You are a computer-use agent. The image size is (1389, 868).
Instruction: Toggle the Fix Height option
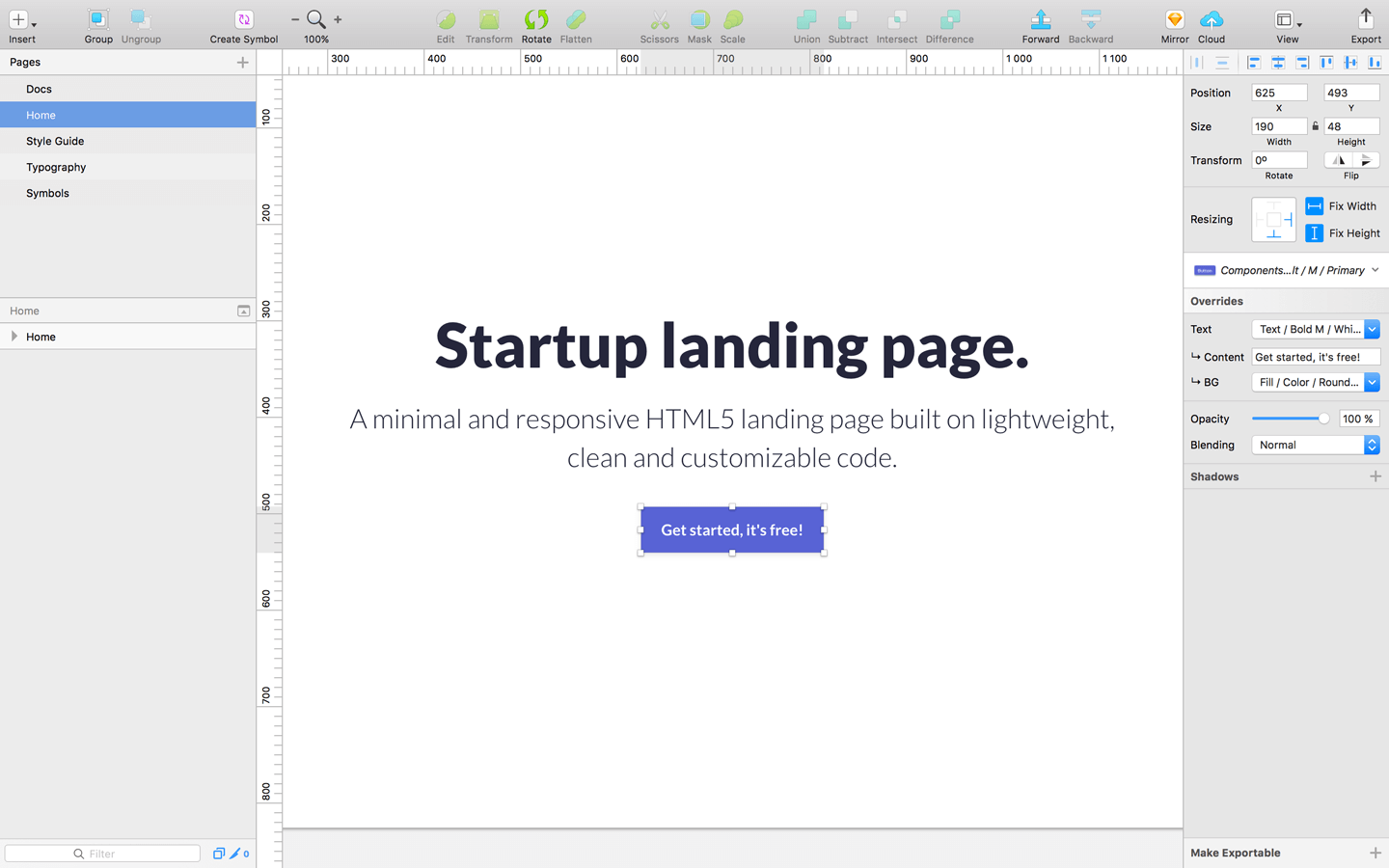click(1314, 233)
